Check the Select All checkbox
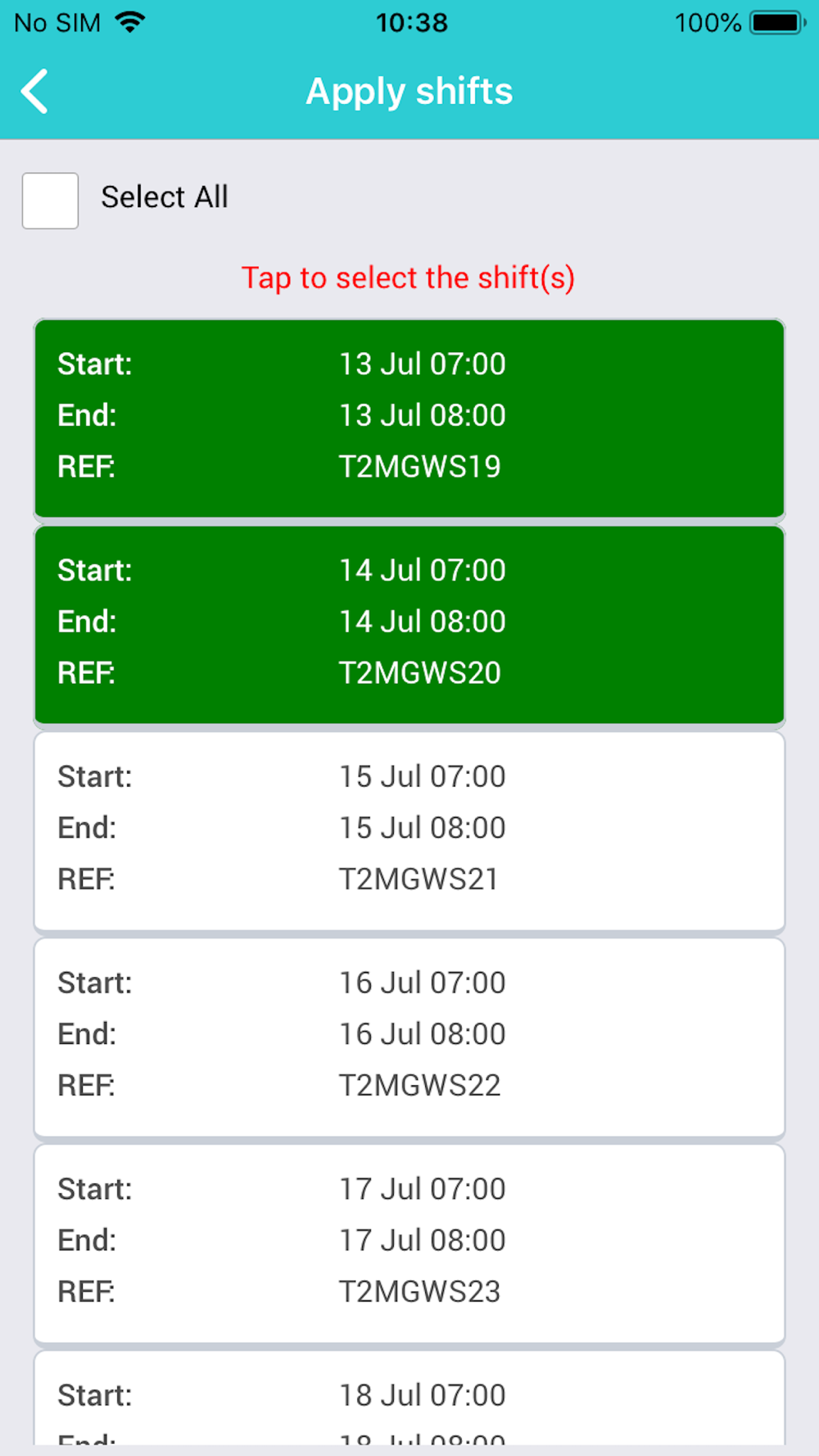This screenshot has width=819, height=1456. 50,201
